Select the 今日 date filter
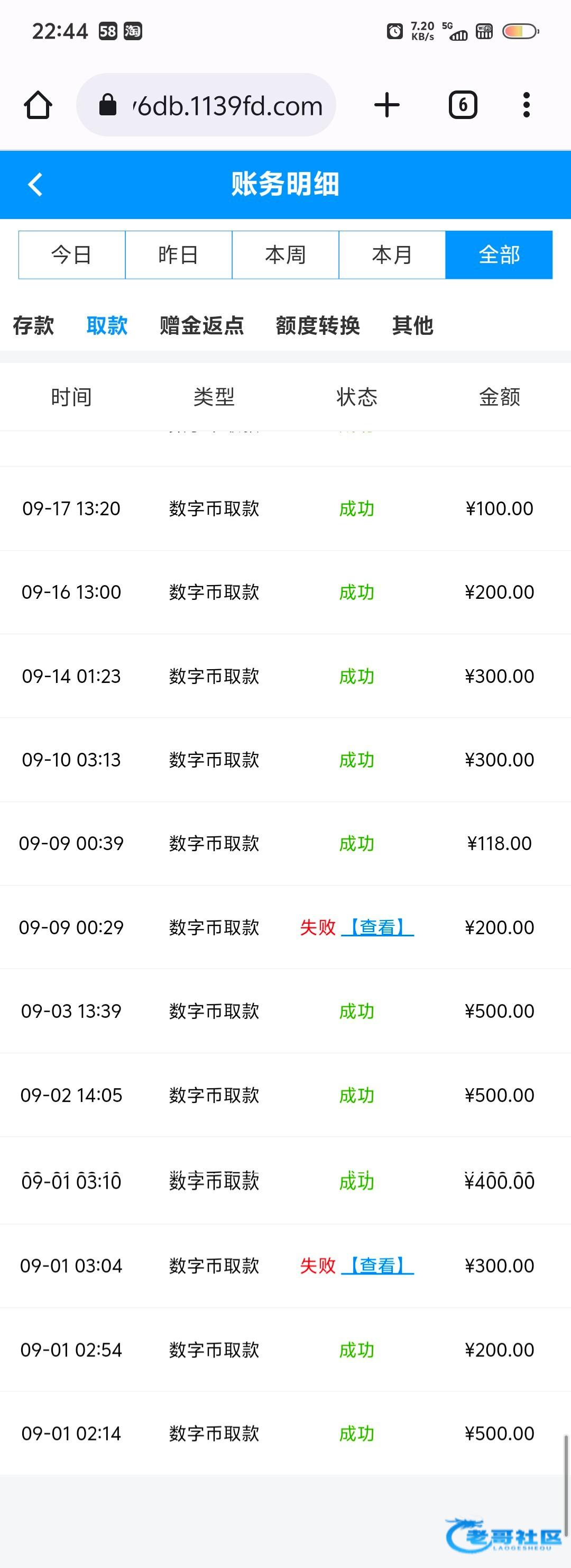Viewport: 571px width, 1568px height. point(72,255)
